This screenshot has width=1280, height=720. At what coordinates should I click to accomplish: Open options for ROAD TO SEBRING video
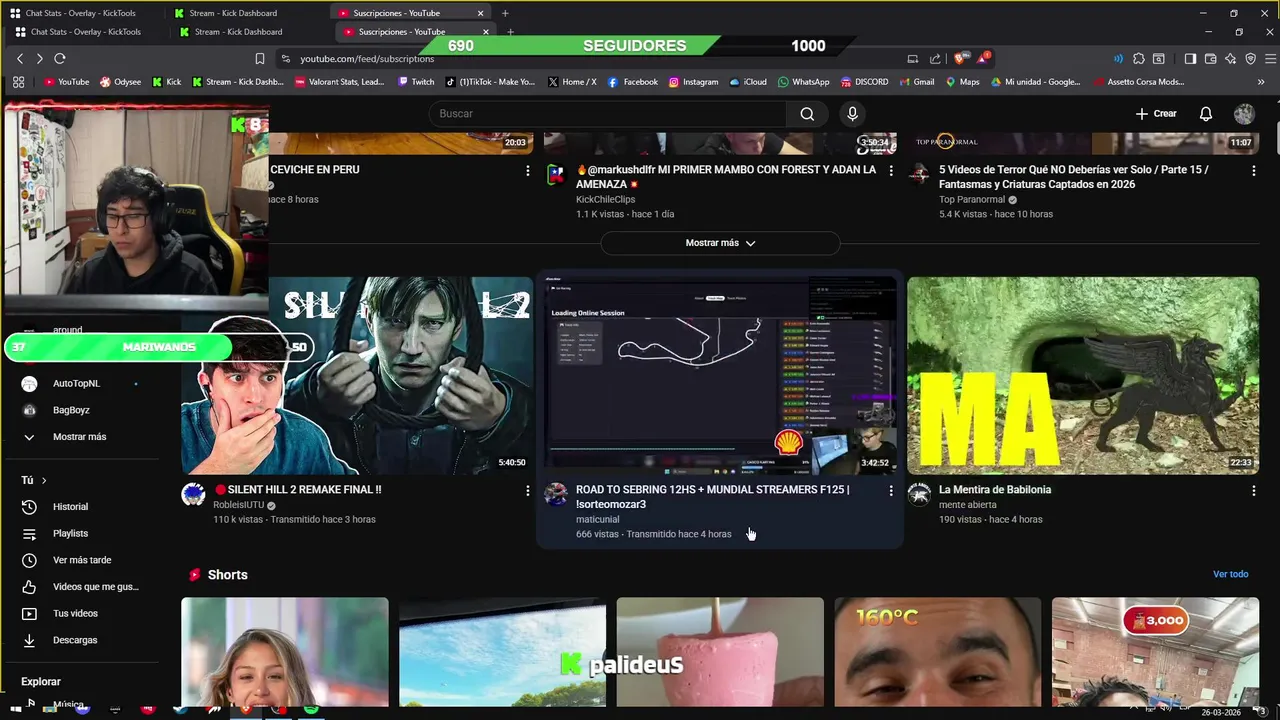tap(890, 491)
